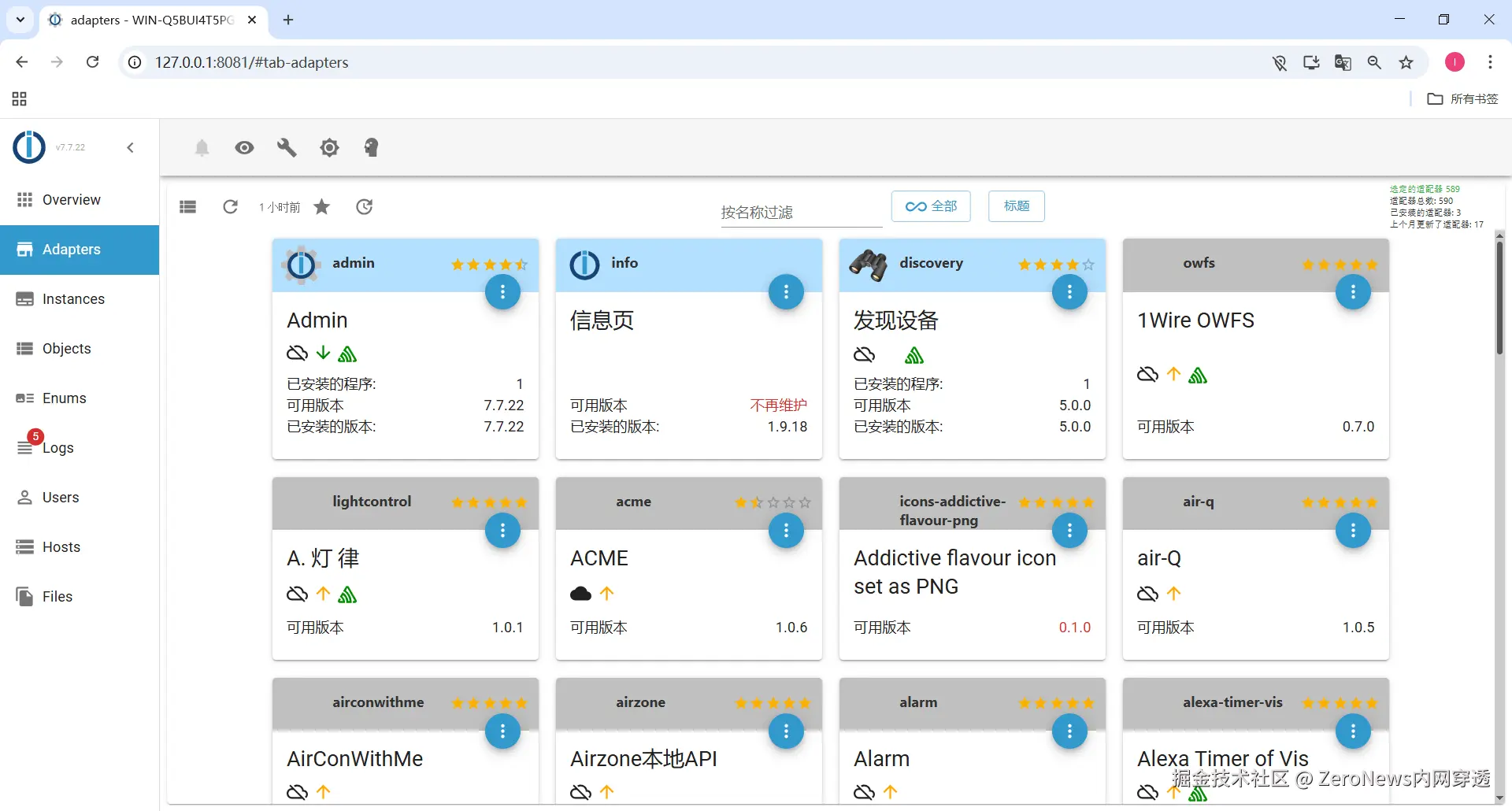Open alarm adapter three-dot menu

coord(1069,731)
